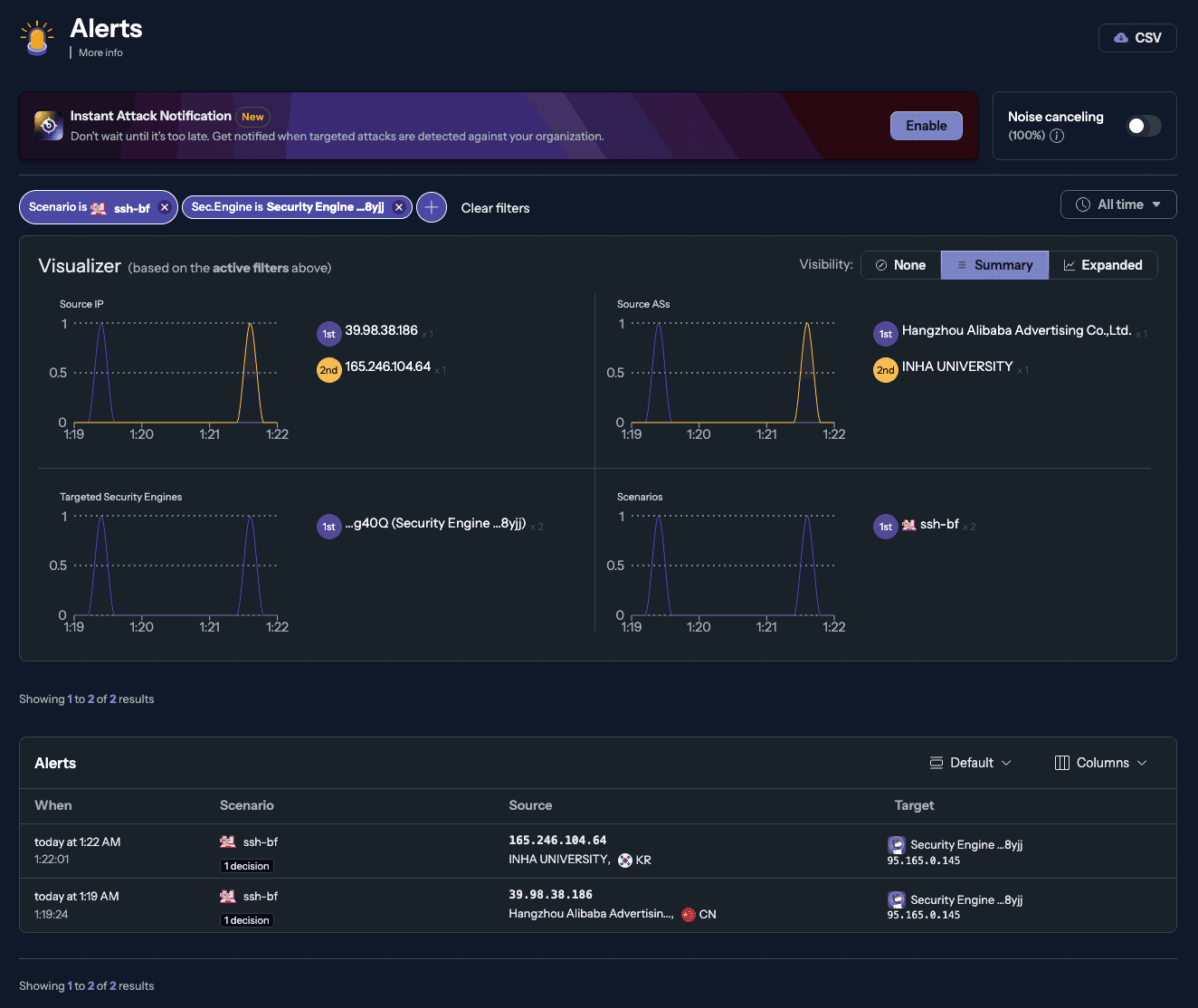The height and width of the screenshot is (1008, 1198).
Task: Switch Visibility to Expanded
Action: tap(1103, 264)
